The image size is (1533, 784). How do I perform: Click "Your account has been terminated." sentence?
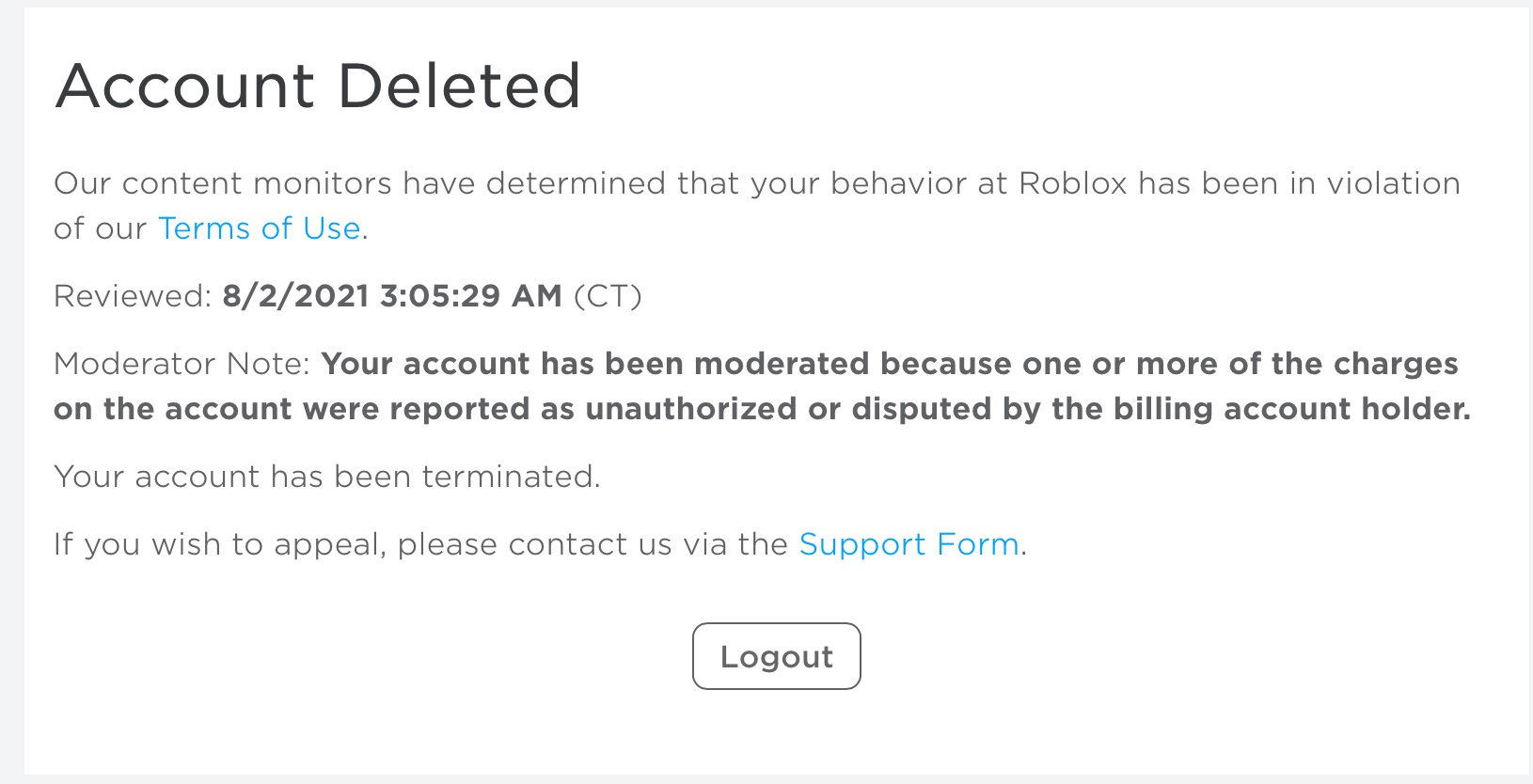pyautogui.click(x=326, y=477)
